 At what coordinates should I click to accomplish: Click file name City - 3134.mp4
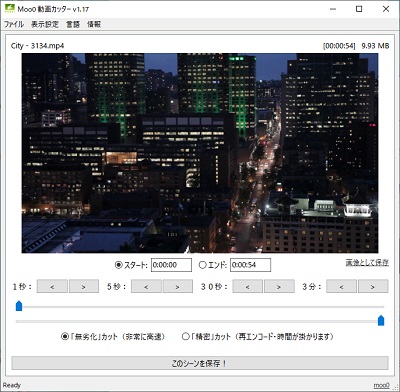37,46
